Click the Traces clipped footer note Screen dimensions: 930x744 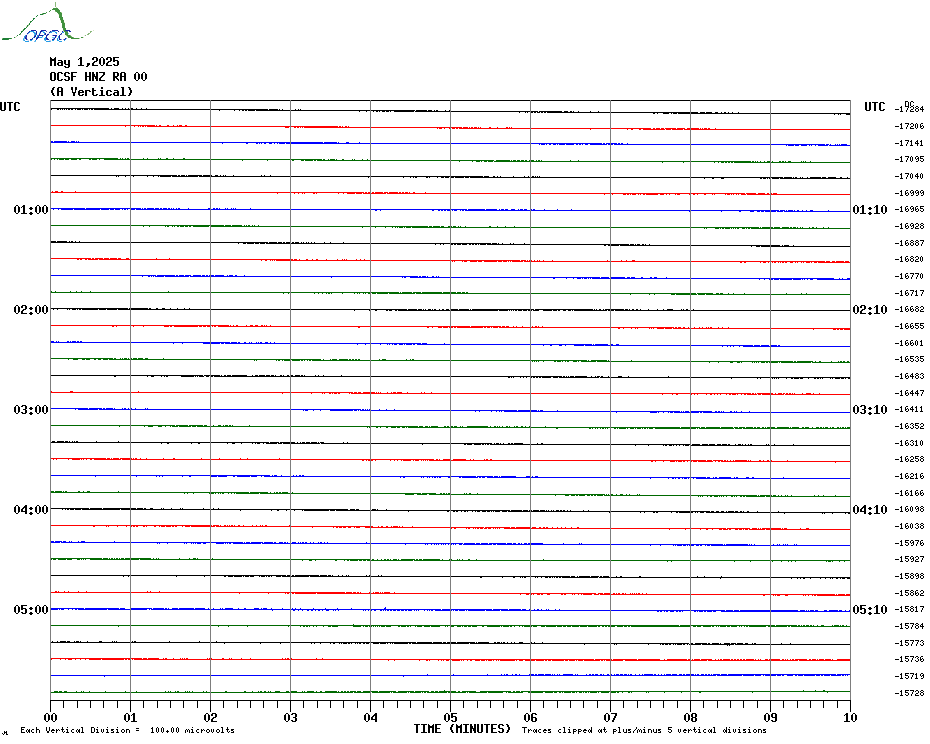(x=644, y=730)
